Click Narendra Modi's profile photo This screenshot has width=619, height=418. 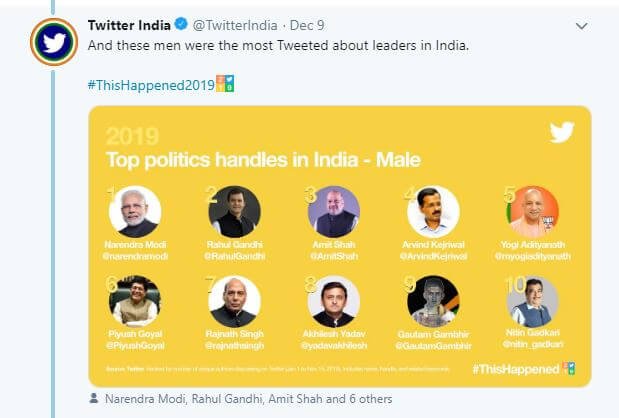point(134,212)
